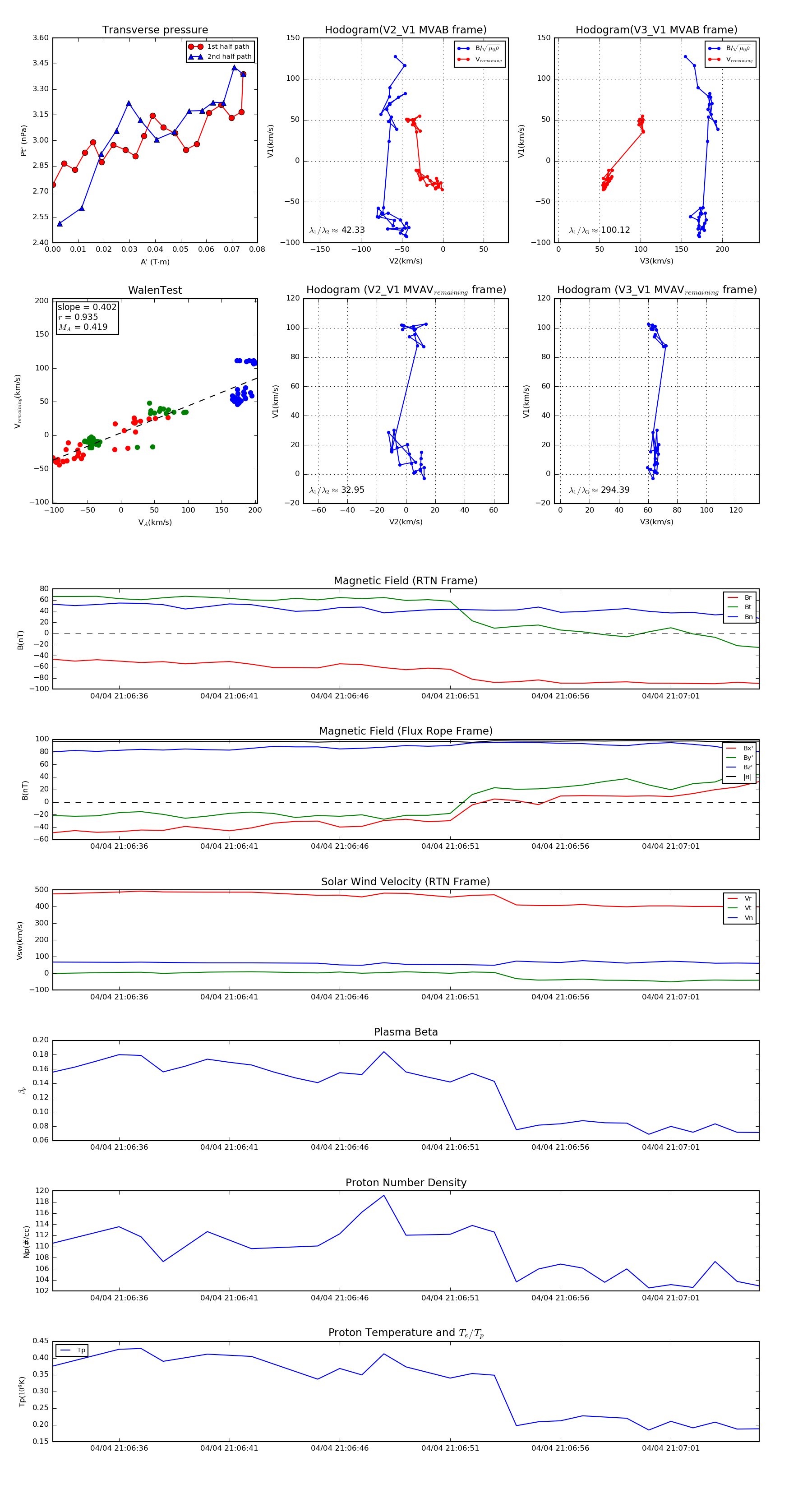Click the λ1/λ2 ≈ 32.95 annotation
812x1489 pixels.
click(x=337, y=490)
